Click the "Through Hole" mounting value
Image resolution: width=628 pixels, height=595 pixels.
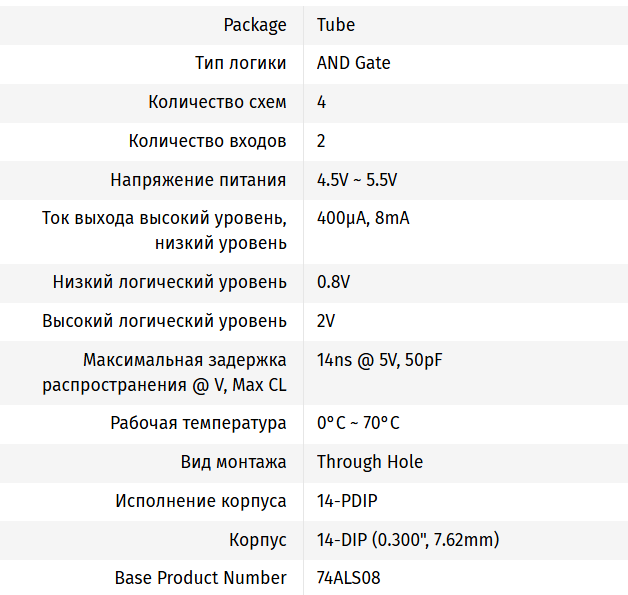click(370, 462)
